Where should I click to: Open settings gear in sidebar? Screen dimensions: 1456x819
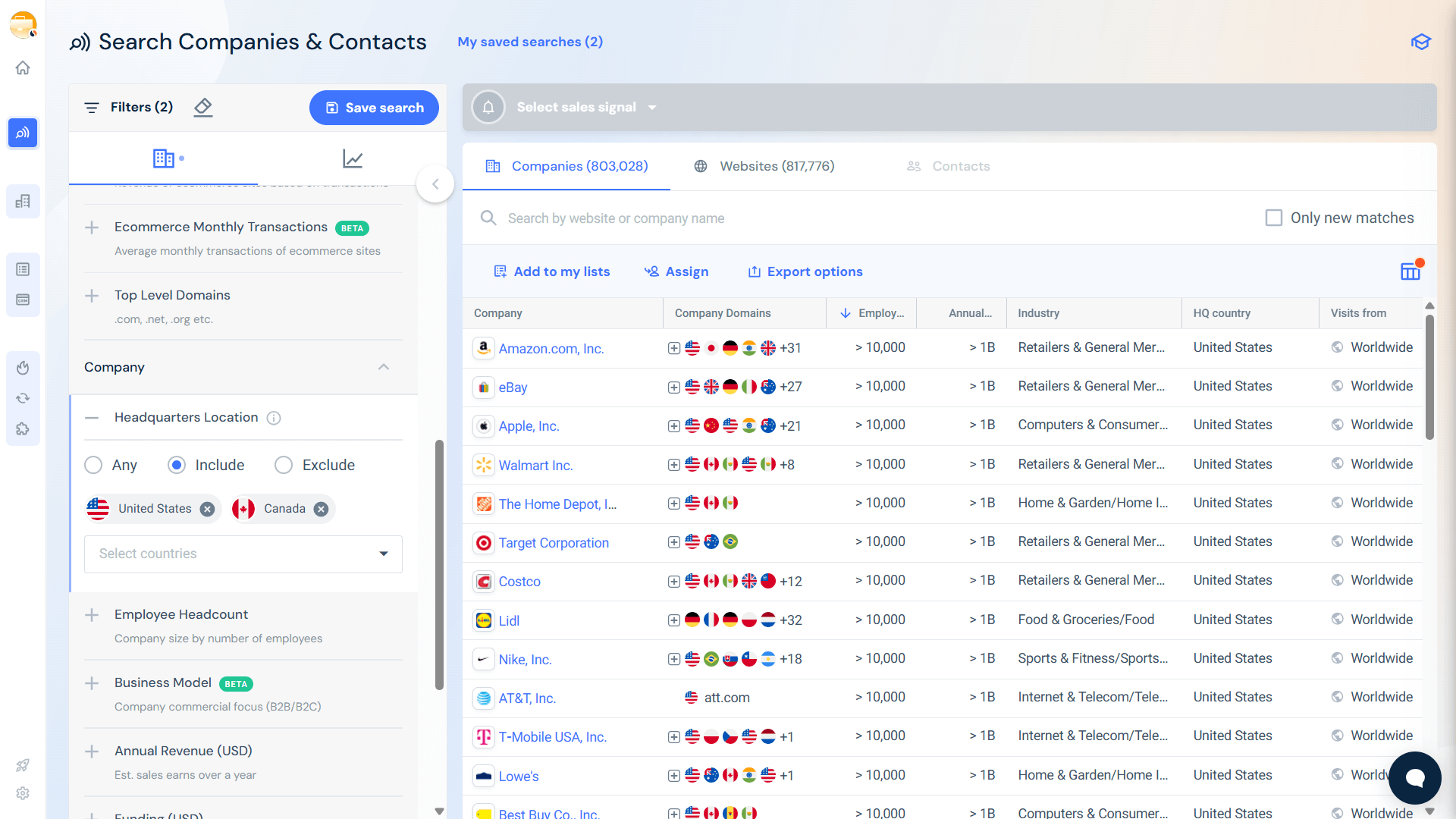(23, 793)
